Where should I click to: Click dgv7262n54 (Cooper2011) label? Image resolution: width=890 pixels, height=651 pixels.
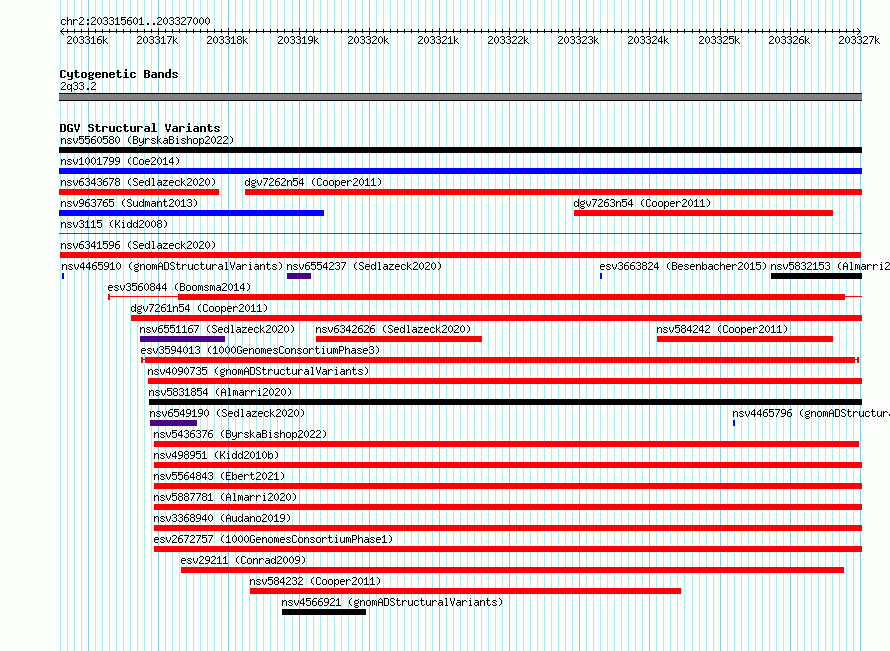pos(313,182)
